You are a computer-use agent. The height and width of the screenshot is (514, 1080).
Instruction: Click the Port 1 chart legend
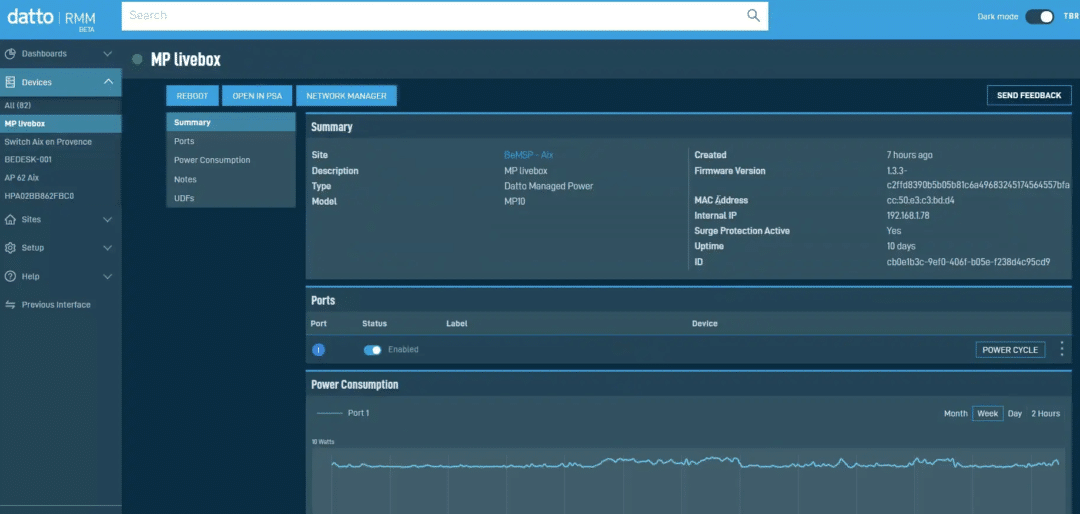point(343,413)
